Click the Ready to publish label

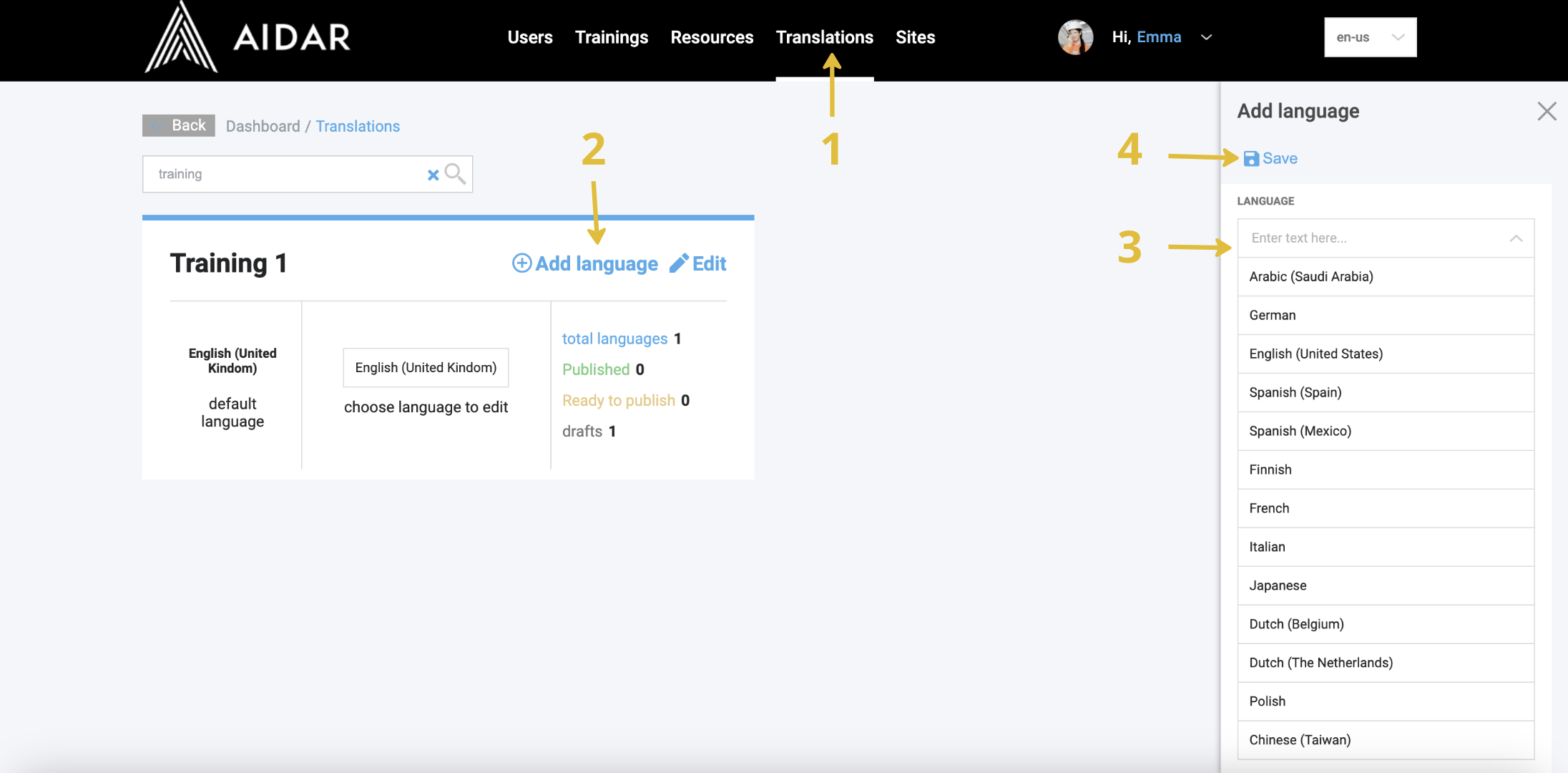[619, 401]
